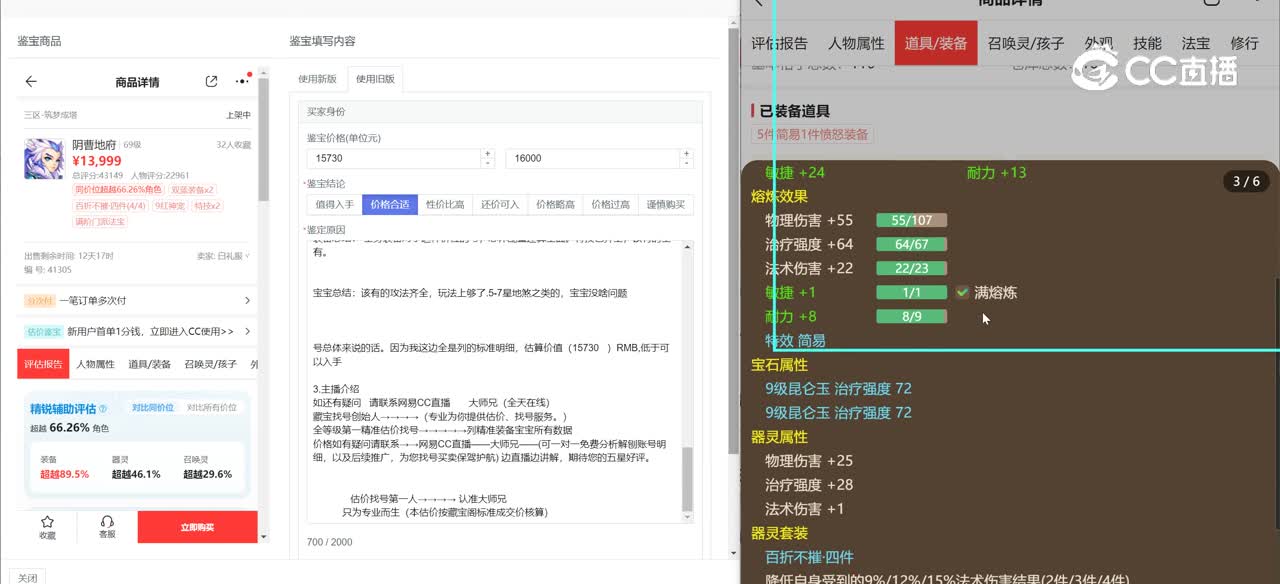Click the 客服 headset icon

107,522
